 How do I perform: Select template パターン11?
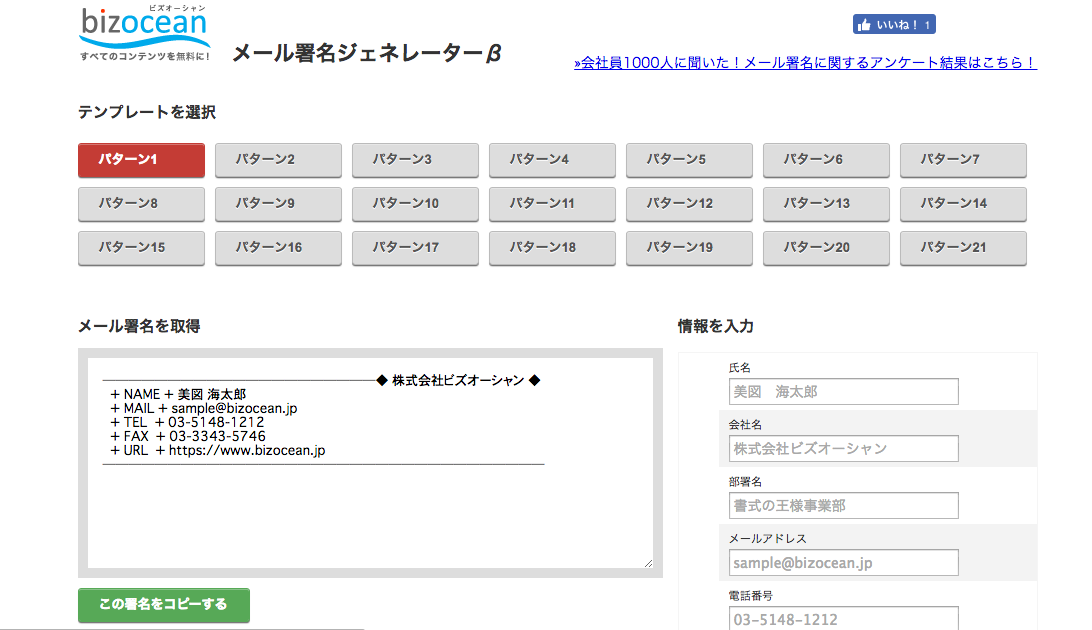tap(552, 203)
